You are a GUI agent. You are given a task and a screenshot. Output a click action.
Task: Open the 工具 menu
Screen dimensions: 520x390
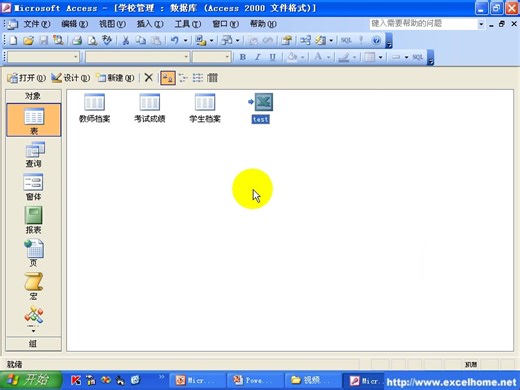[x=188, y=24]
